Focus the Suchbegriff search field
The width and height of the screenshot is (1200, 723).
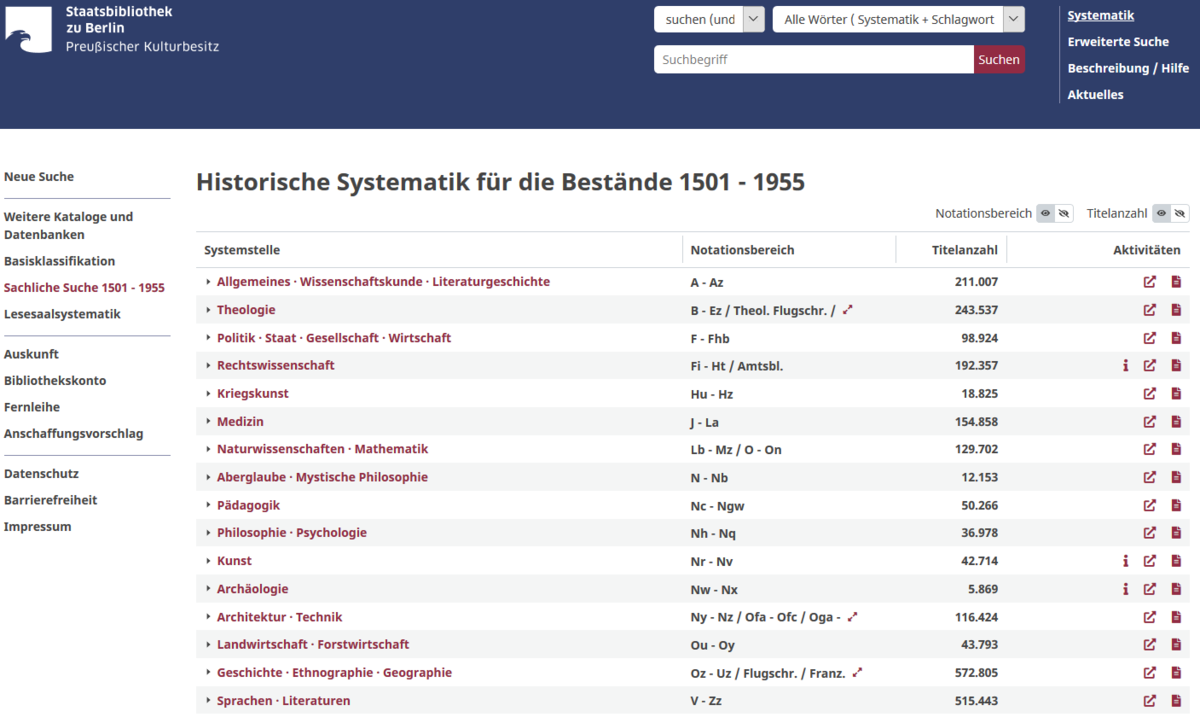click(814, 59)
